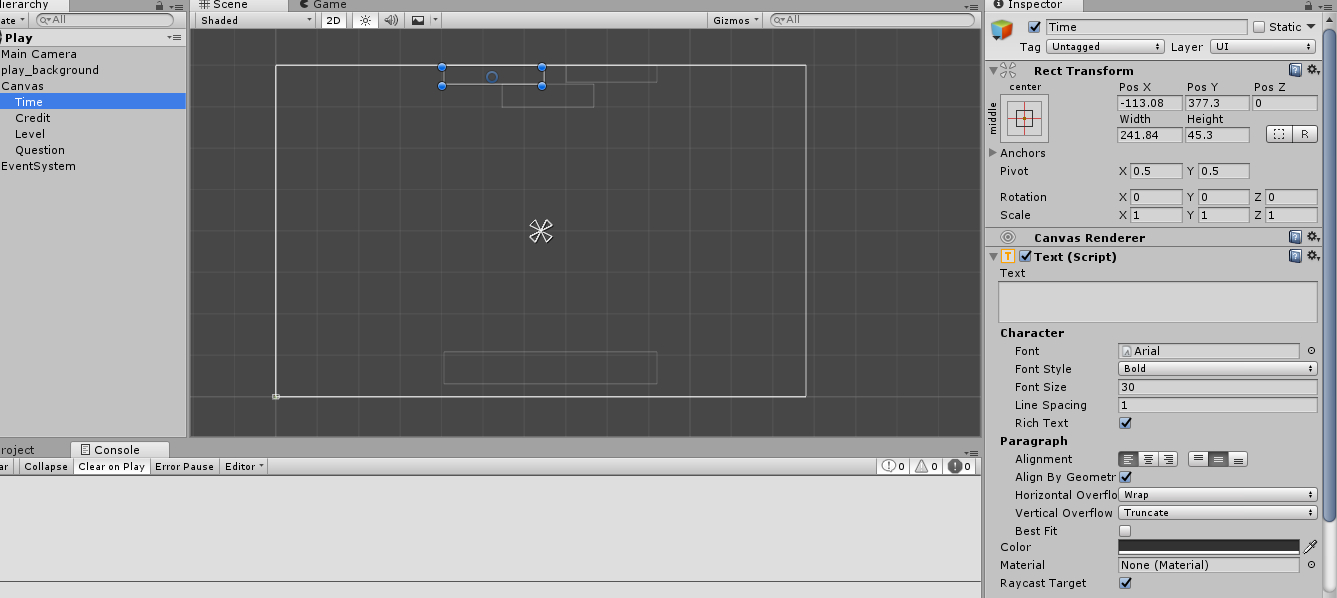The image size is (1337, 598).
Task: Open Rect Transform help icon
Action: [x=1295, y=70]
